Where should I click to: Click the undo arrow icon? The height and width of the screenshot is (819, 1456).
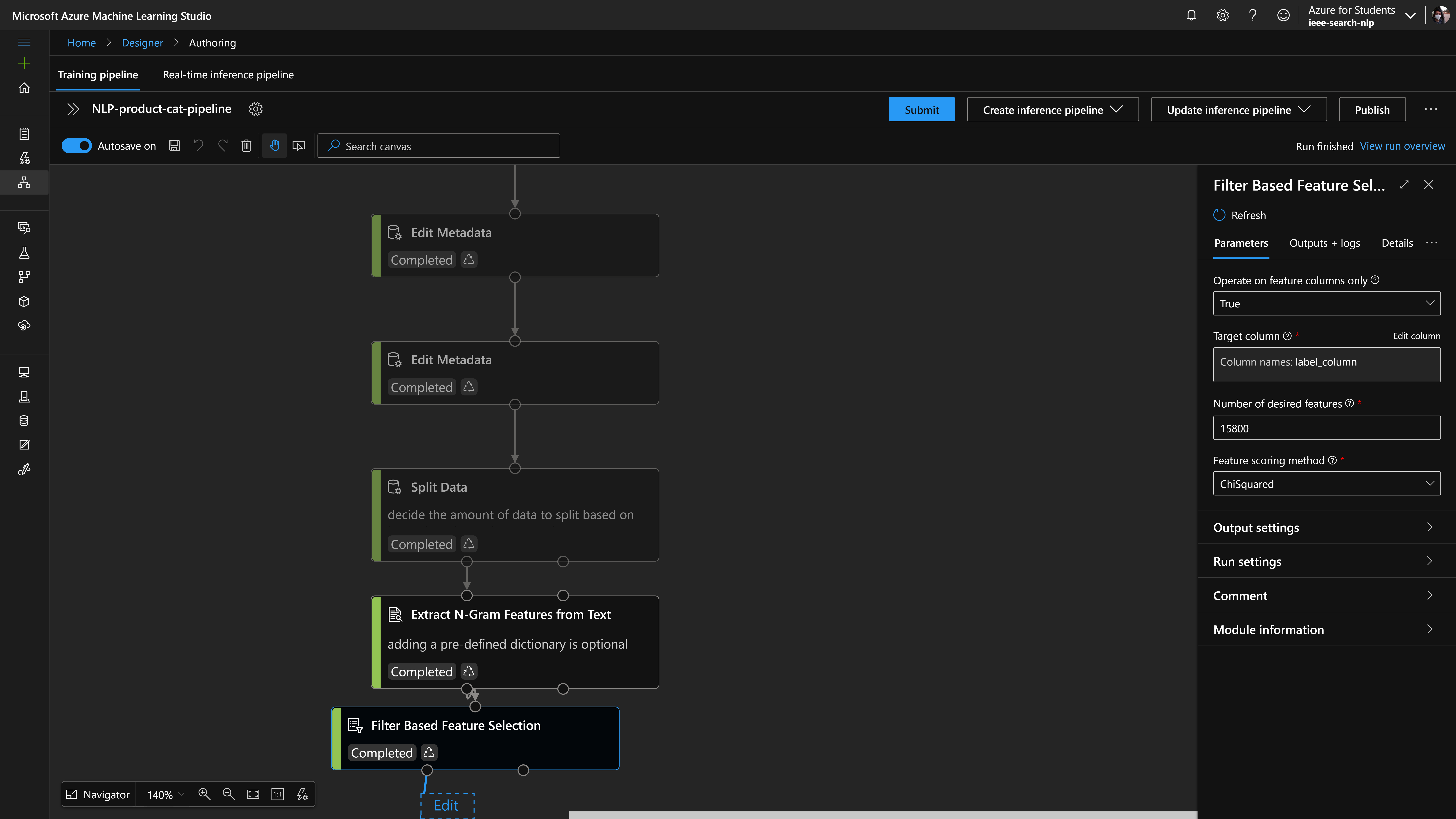199,145
